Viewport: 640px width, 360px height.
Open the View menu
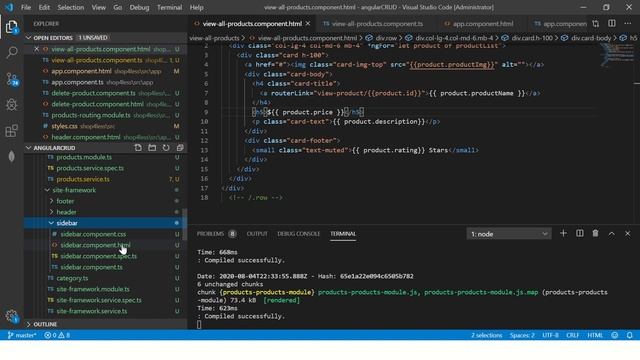point(98,7)
